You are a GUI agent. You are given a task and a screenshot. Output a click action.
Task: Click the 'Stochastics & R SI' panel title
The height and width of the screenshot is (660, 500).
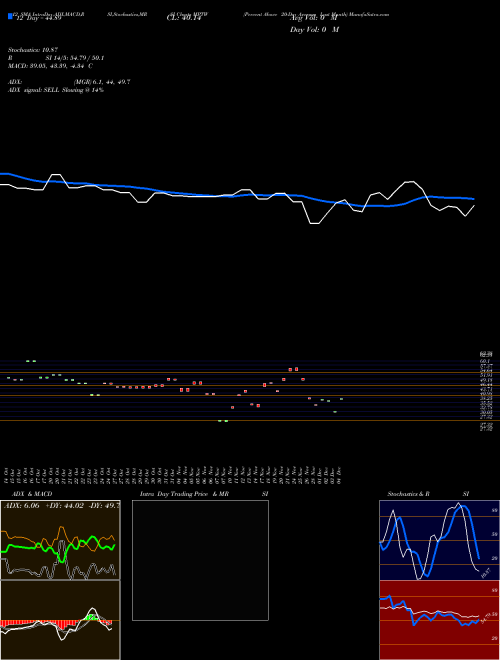click(x=428, y=494)
